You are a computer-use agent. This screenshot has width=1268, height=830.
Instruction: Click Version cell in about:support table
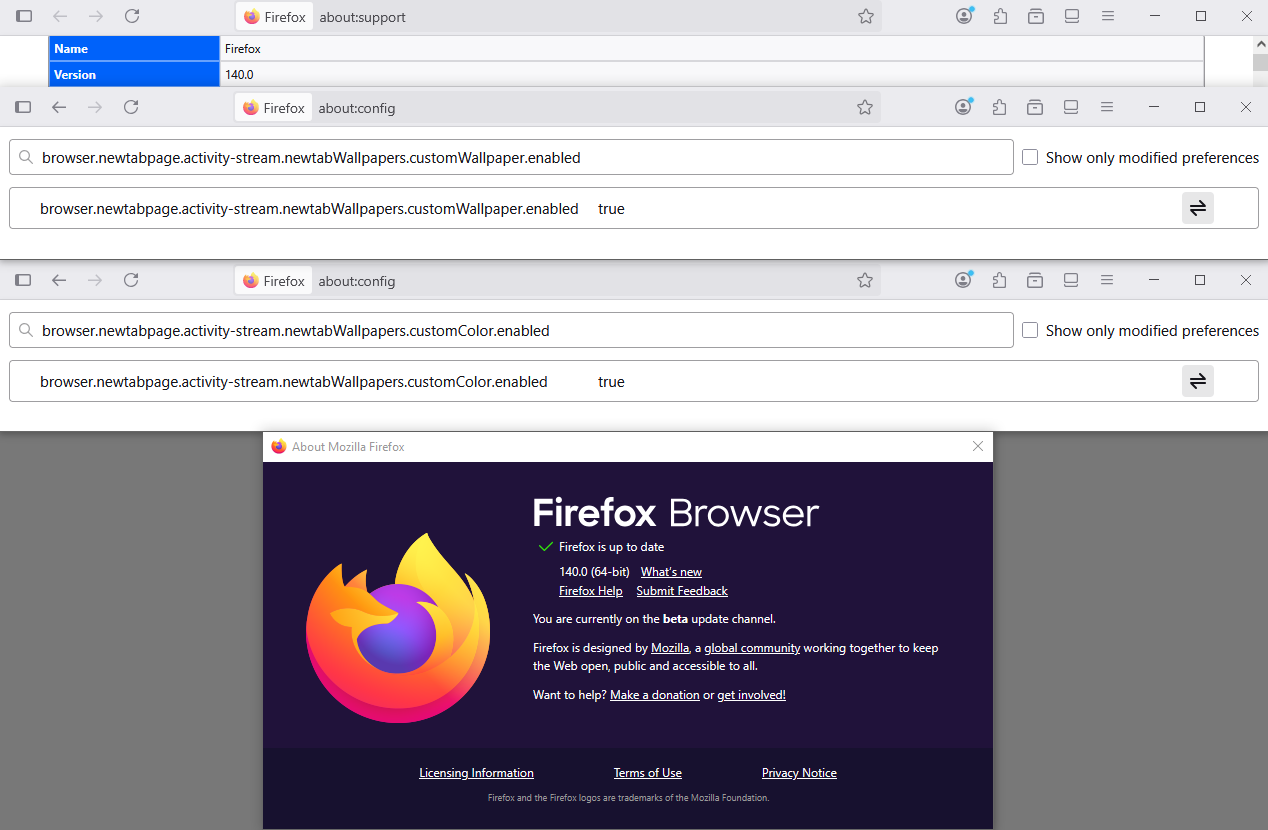click(134, 74)
